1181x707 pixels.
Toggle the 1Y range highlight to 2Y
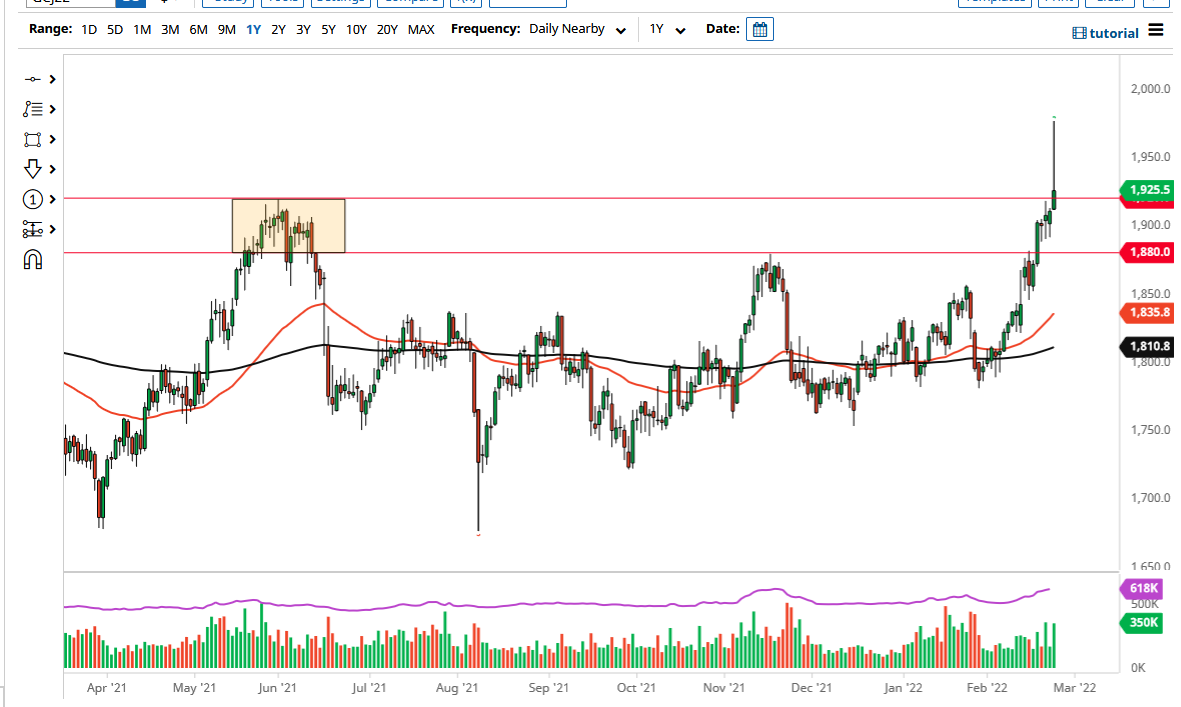pyautogui.click(x=278, y=29)
